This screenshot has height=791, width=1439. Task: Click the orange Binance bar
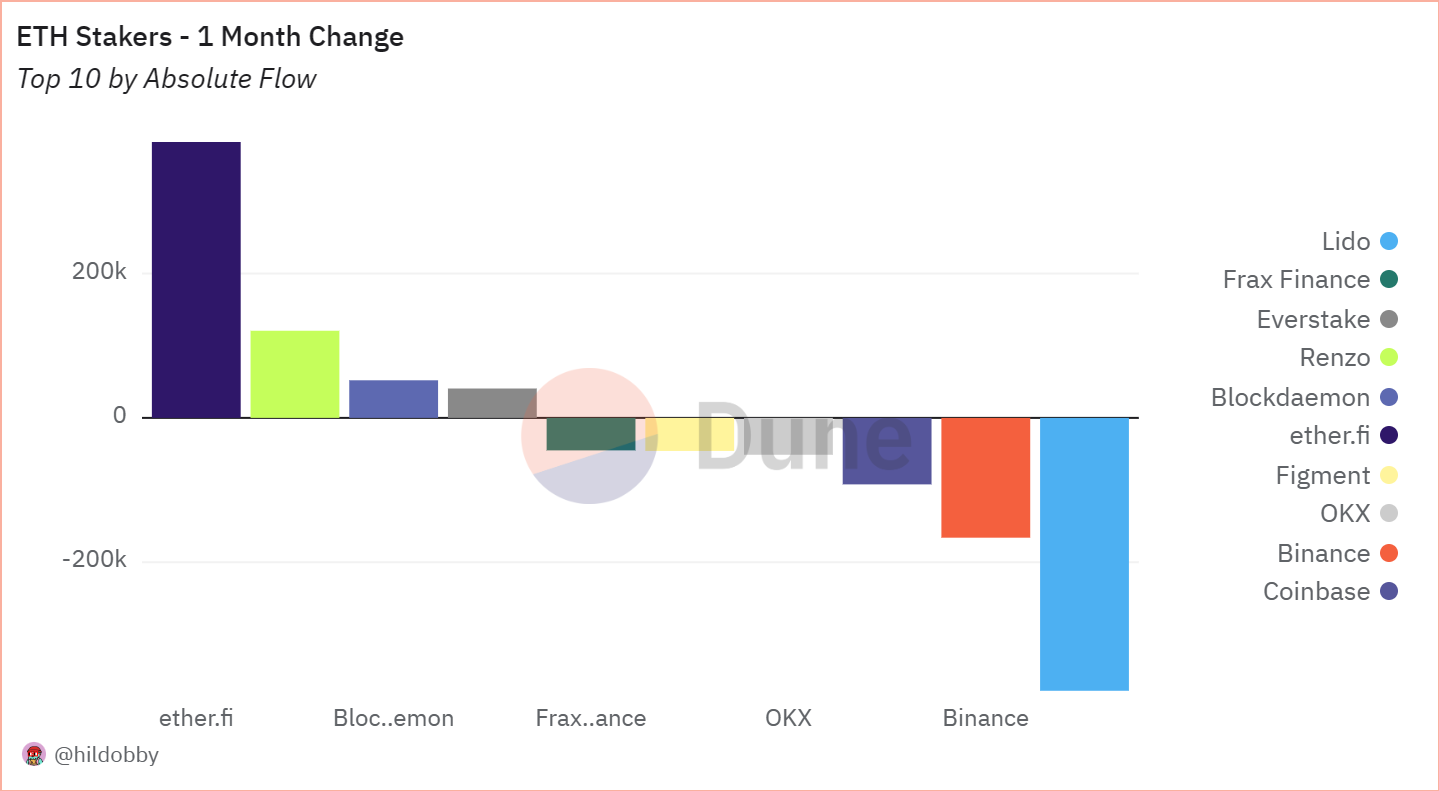tap(985, 477)
